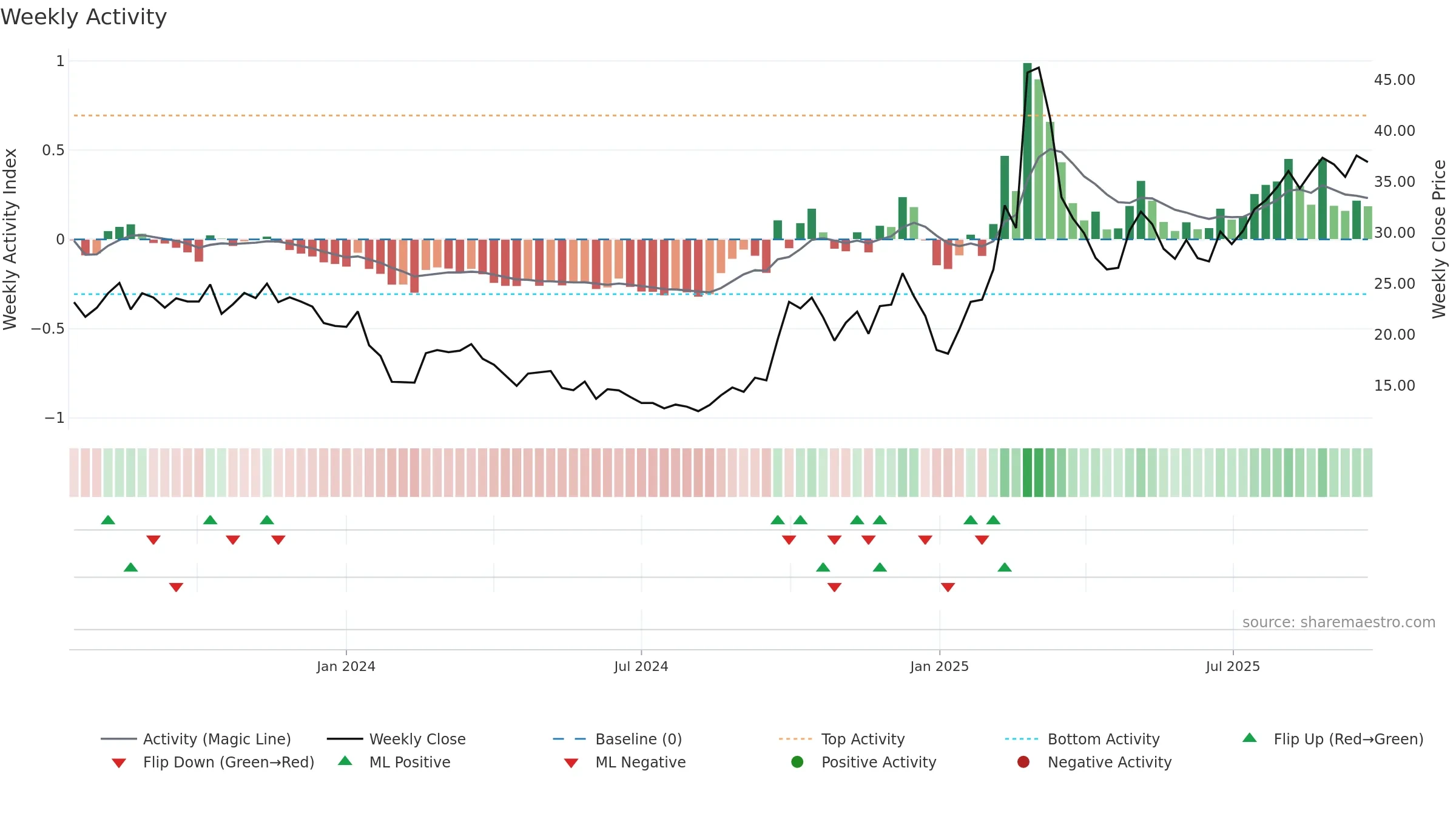The image size is (1456, 819).
Task: Click the green Flip Up triangle legend icon
Action: pos(1250,738)
